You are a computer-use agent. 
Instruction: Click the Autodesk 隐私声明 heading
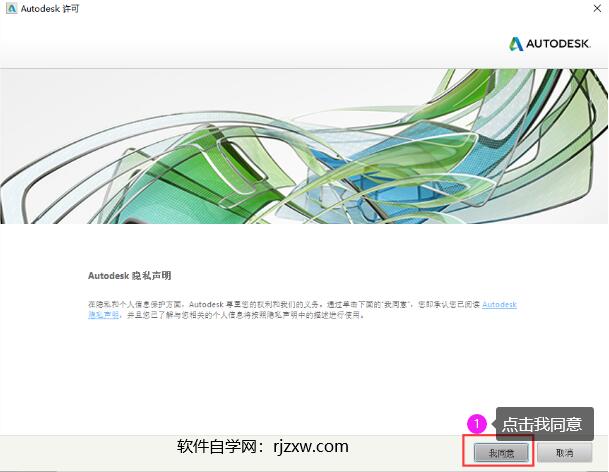tap(129, 276)
